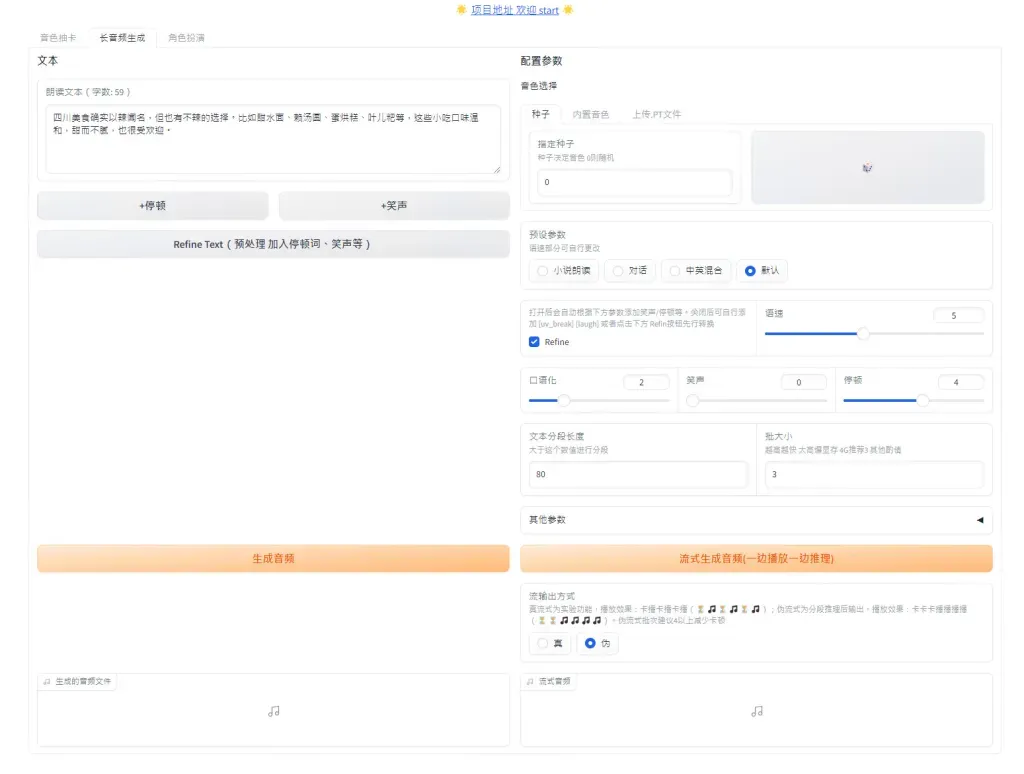Switch to the 音色抽卡 tab
The height and width of the screenshot is (774, 1024).
coord(58,38)
